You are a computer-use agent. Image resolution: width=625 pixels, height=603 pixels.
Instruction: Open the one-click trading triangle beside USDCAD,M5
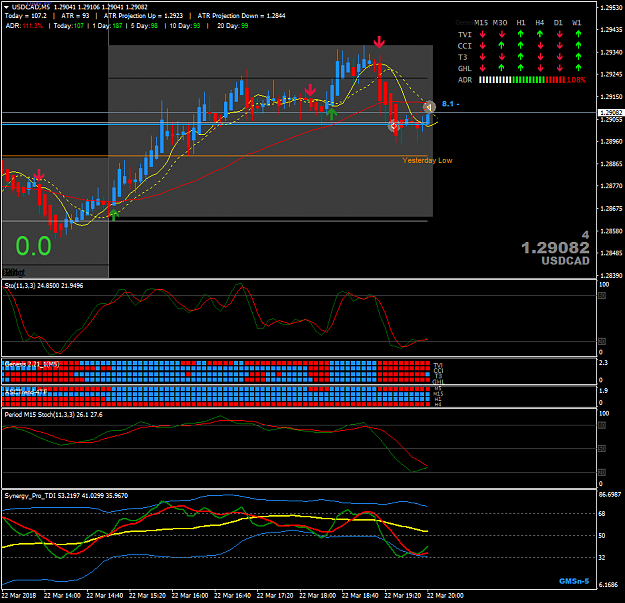(6, 7)
